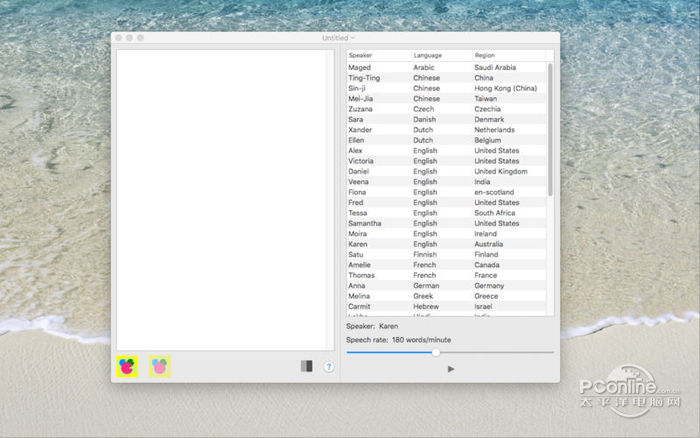The height and width of the screenshot is (438, 700).
Task: Select speaker Ting-Ting in the list
Action: 446,78
